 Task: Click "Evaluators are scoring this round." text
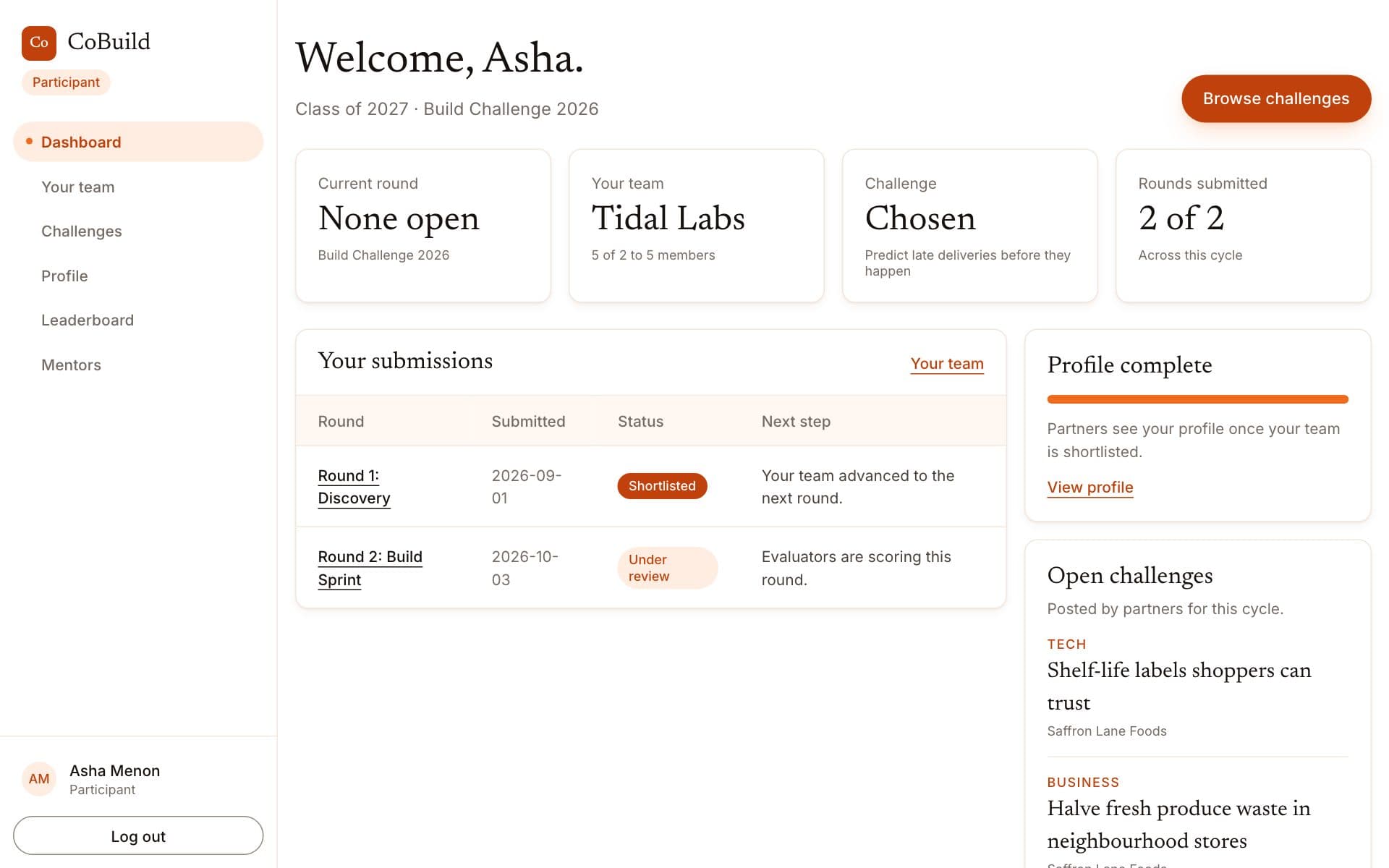(856, 568)
